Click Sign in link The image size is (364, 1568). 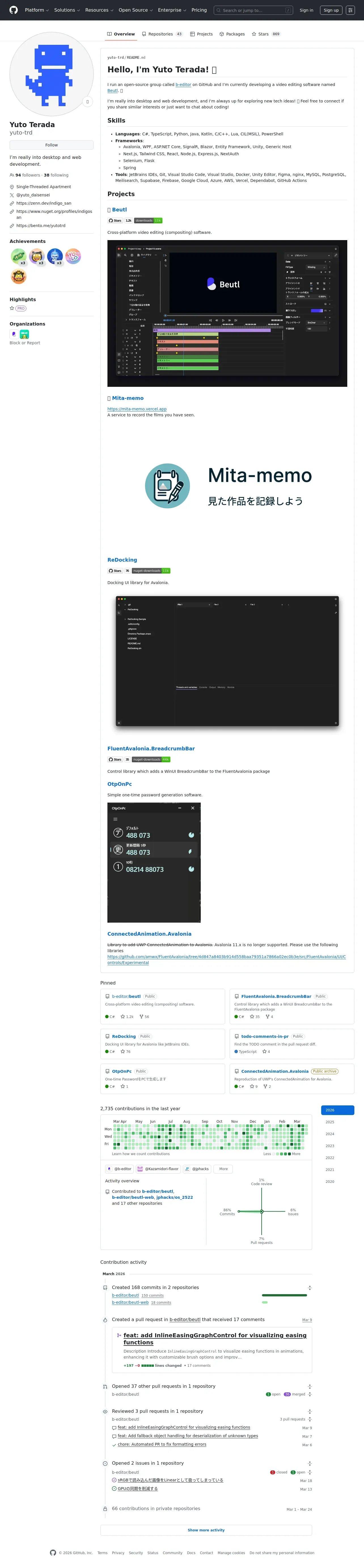(306, 10)
